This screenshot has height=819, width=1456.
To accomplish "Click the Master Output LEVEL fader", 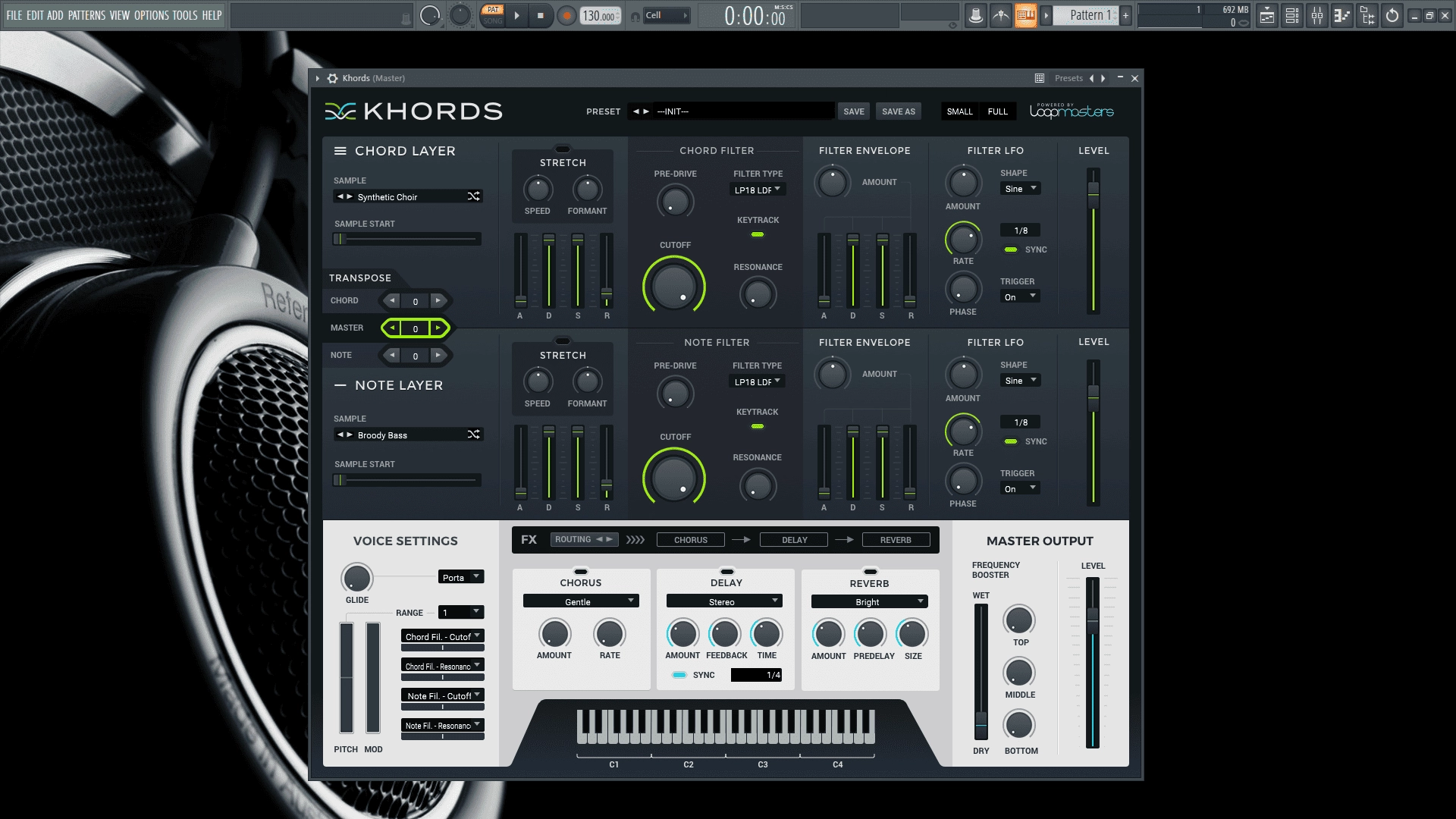I will point(1093,663).
